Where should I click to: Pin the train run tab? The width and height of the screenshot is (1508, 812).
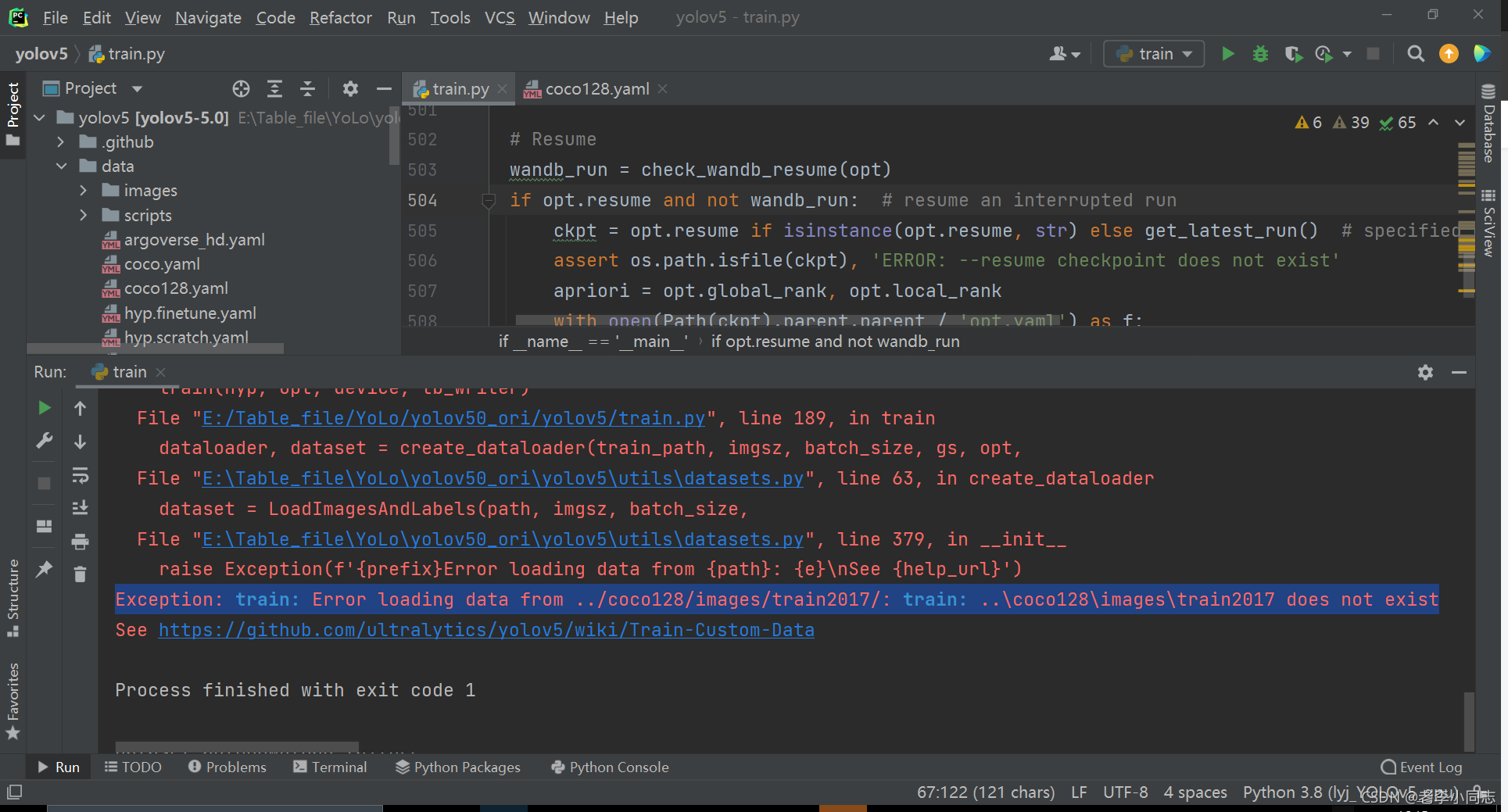point(45,570)
